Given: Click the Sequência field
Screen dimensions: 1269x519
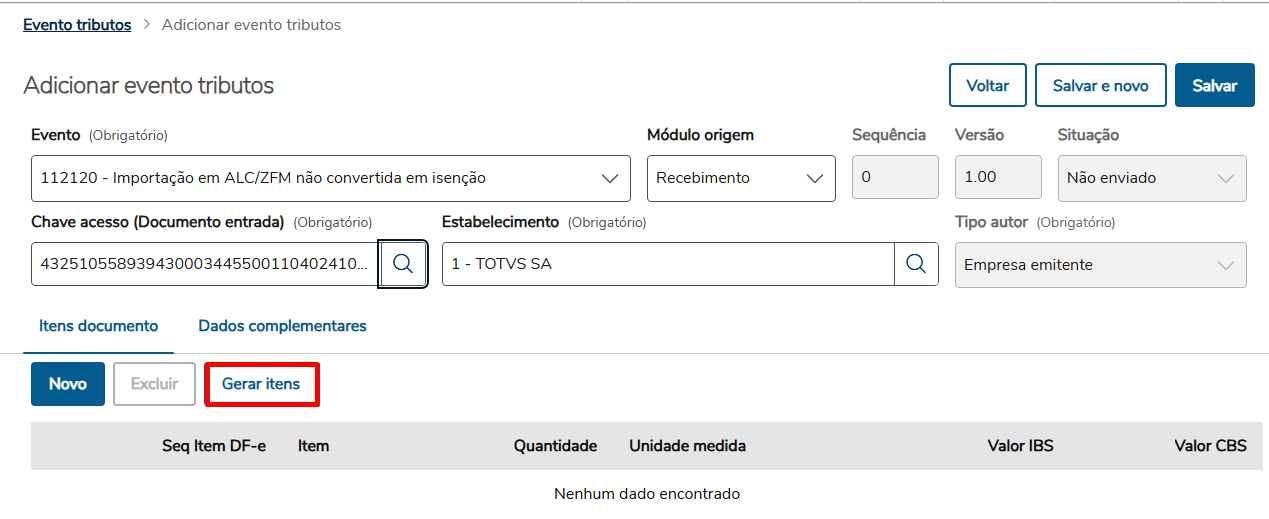Looking at the screenshot, I should coord(894,178).
